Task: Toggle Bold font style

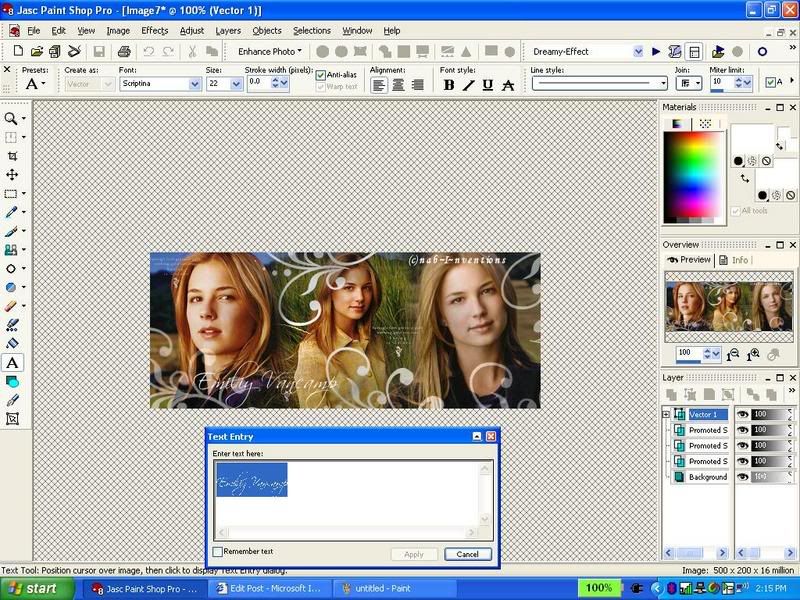Action: click(449, 85)
